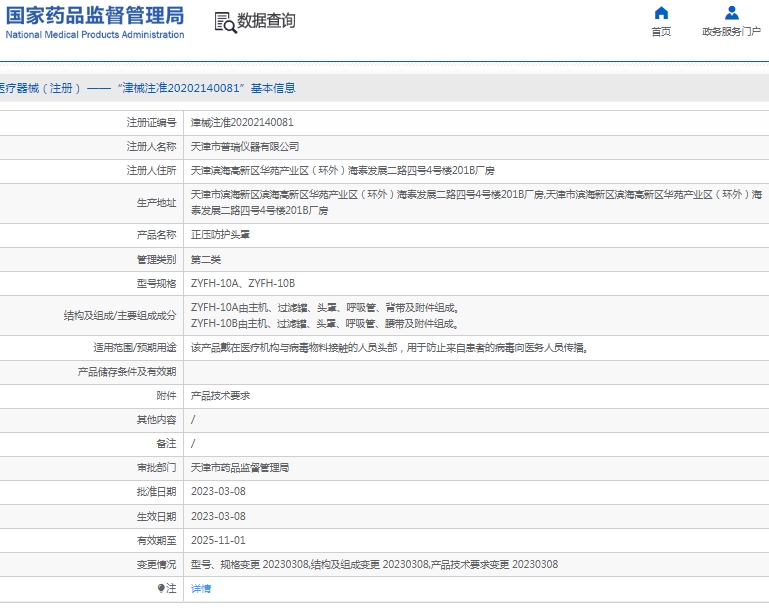Click ZYFH-10A composition line with 背带
769x611 pixels.
pyautogui.click(x=325, y=308)
